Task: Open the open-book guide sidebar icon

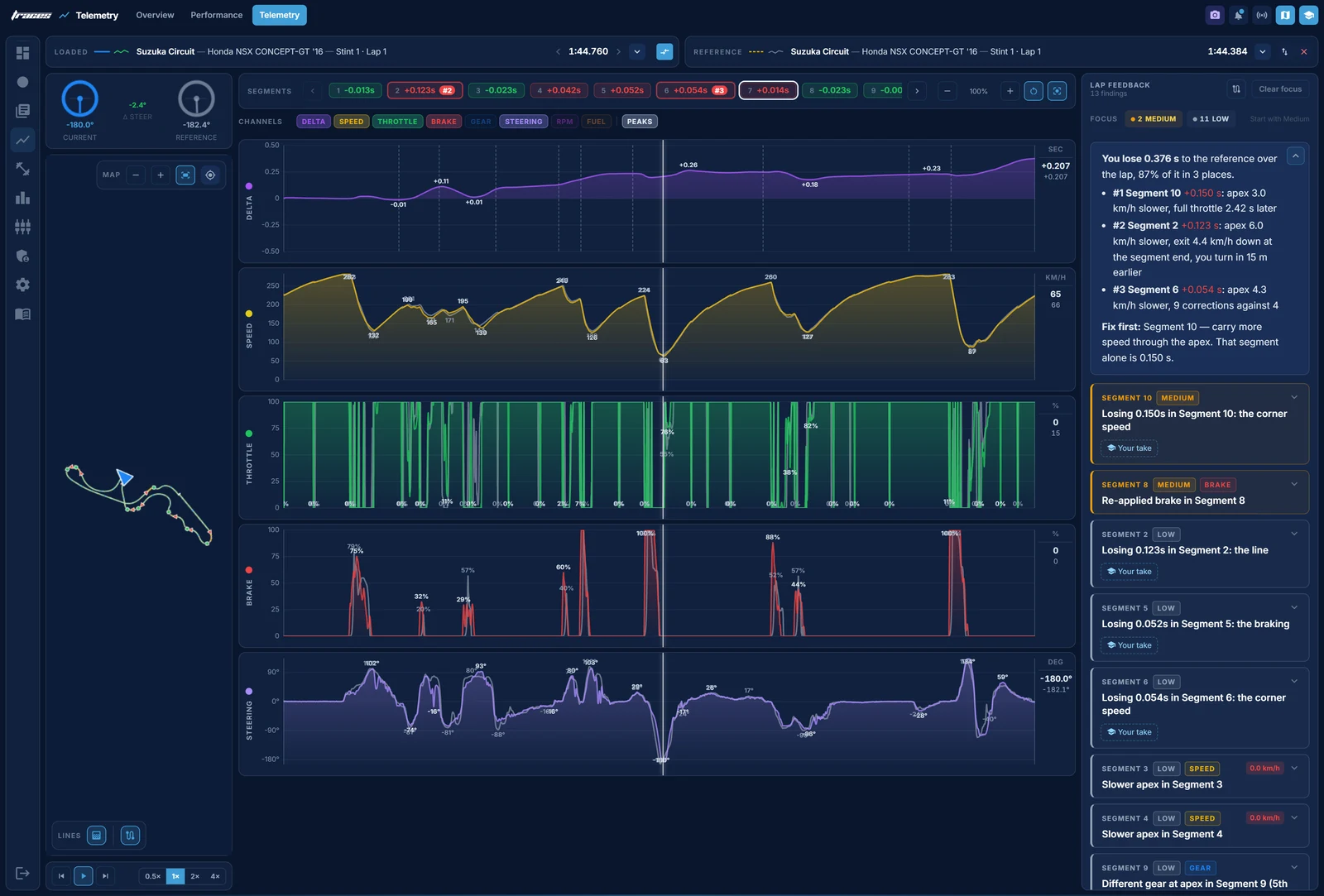Action: [22, 314]
